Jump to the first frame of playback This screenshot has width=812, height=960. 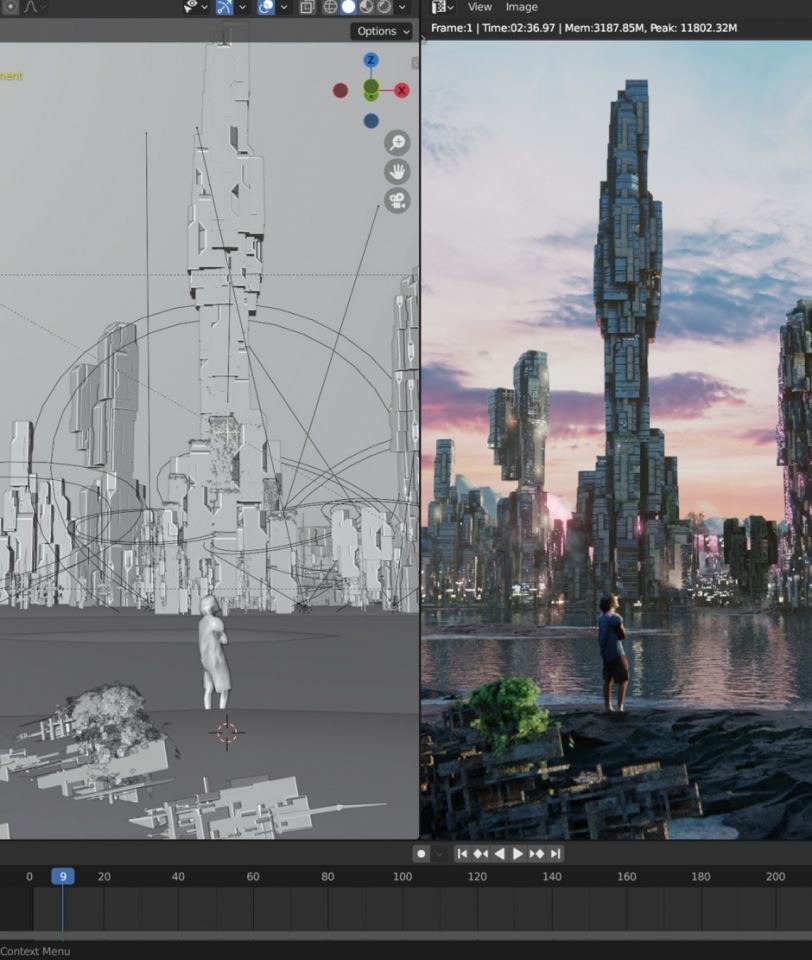462,853
